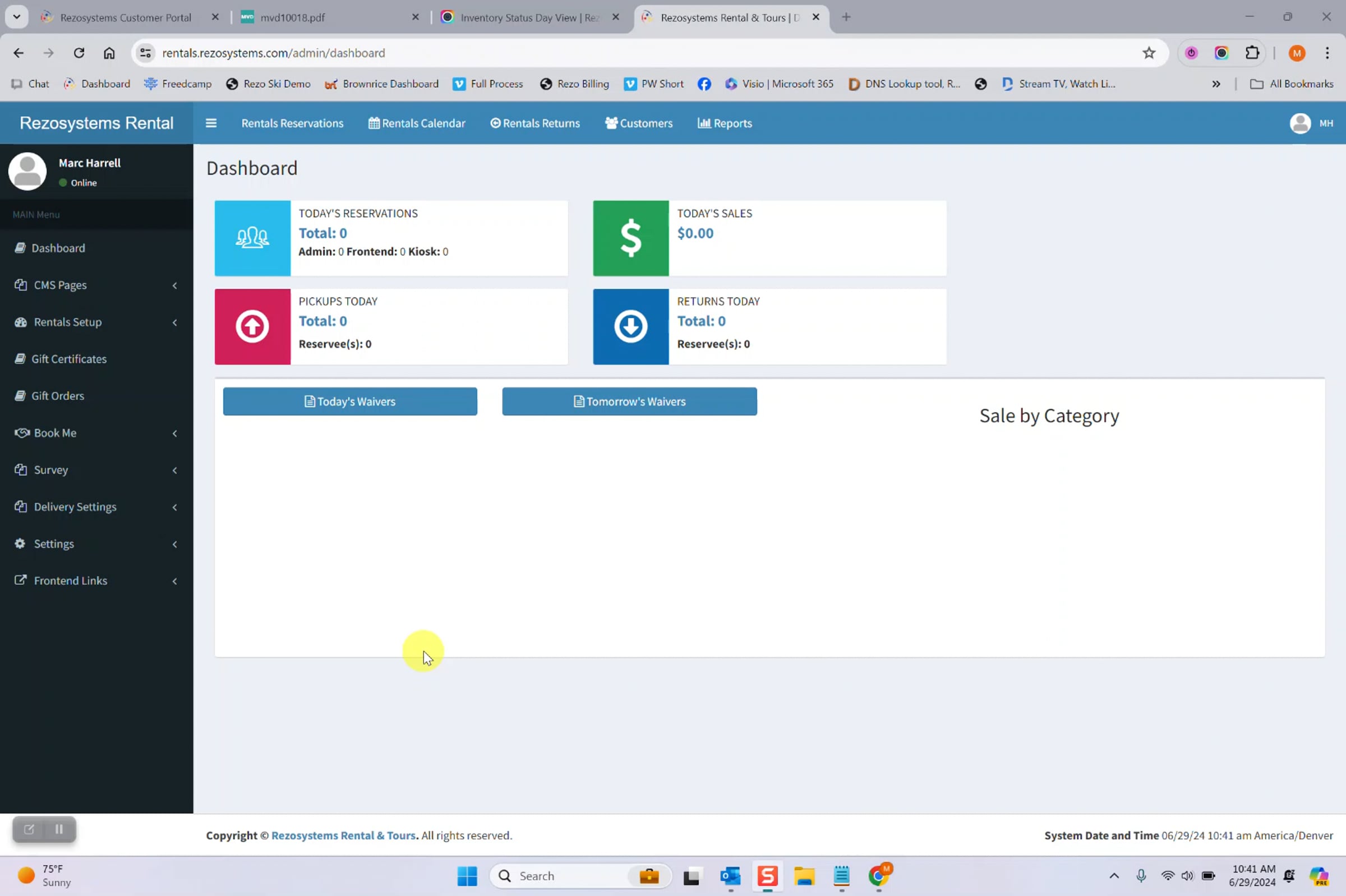Expand the Settings sidebar menu
Image resolution: width=1346 pixels, height=896 pixels.
tap(96, 543)
